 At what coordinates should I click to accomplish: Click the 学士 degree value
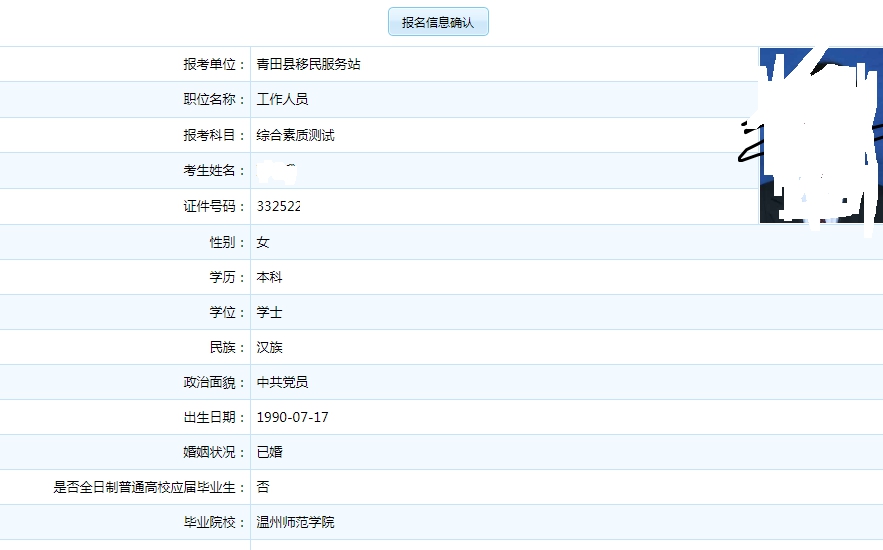269,312
